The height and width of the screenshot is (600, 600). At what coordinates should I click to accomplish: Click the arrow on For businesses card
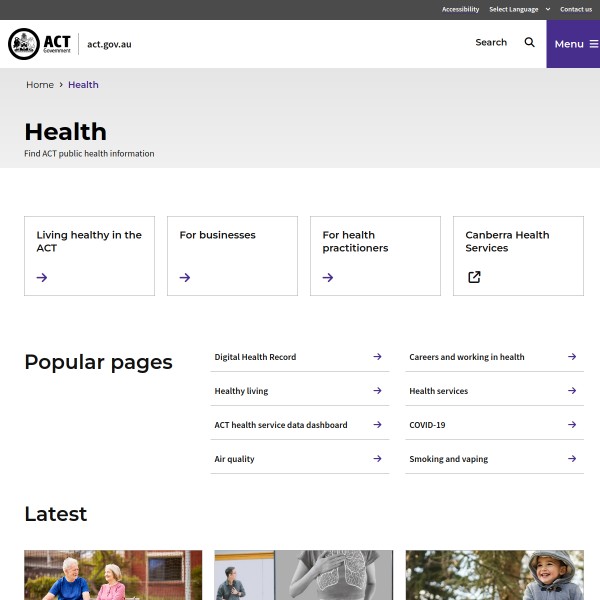point(185,277)
